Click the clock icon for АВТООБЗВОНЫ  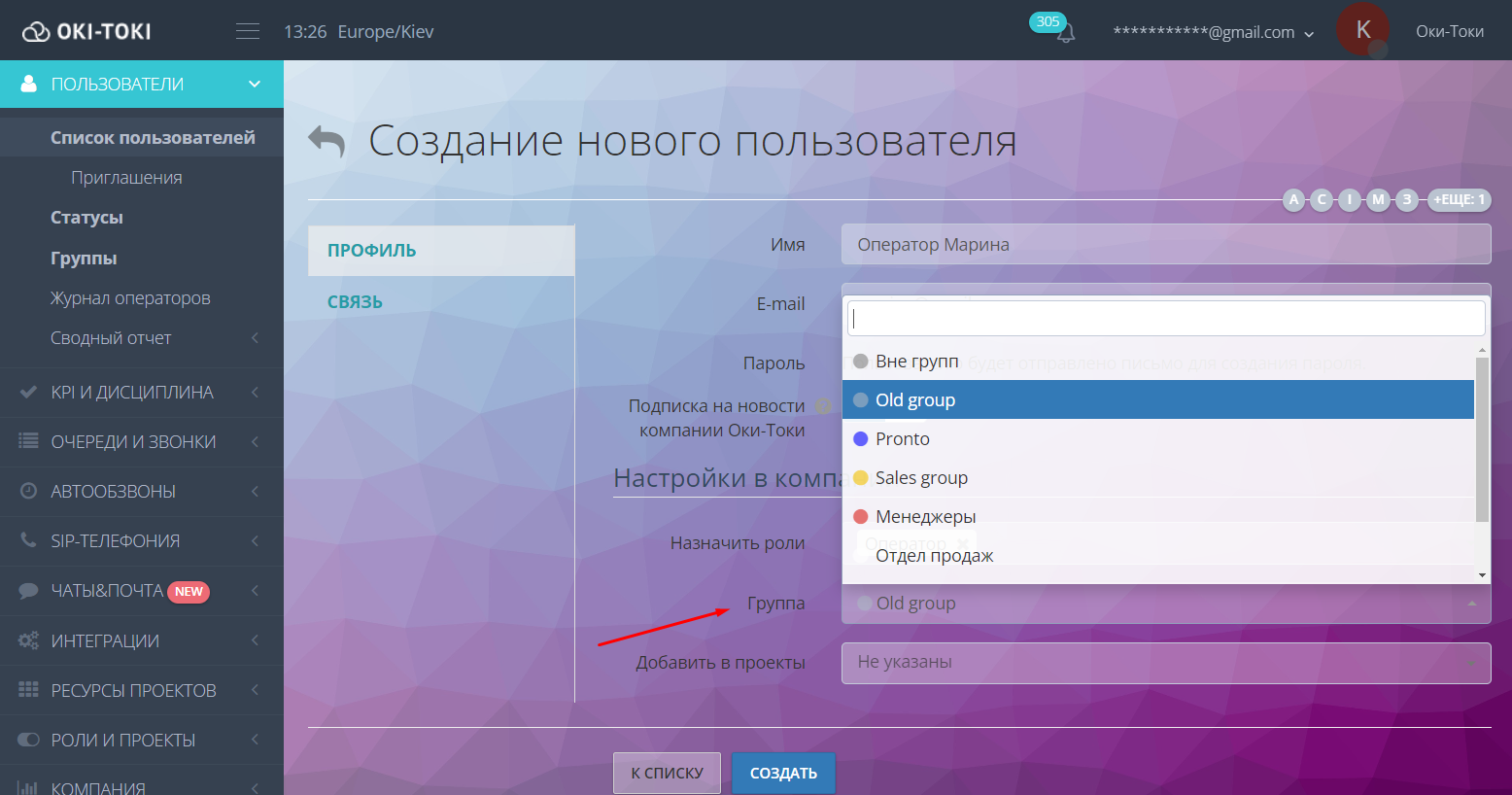pyautogui.click(x=28, y=491)
